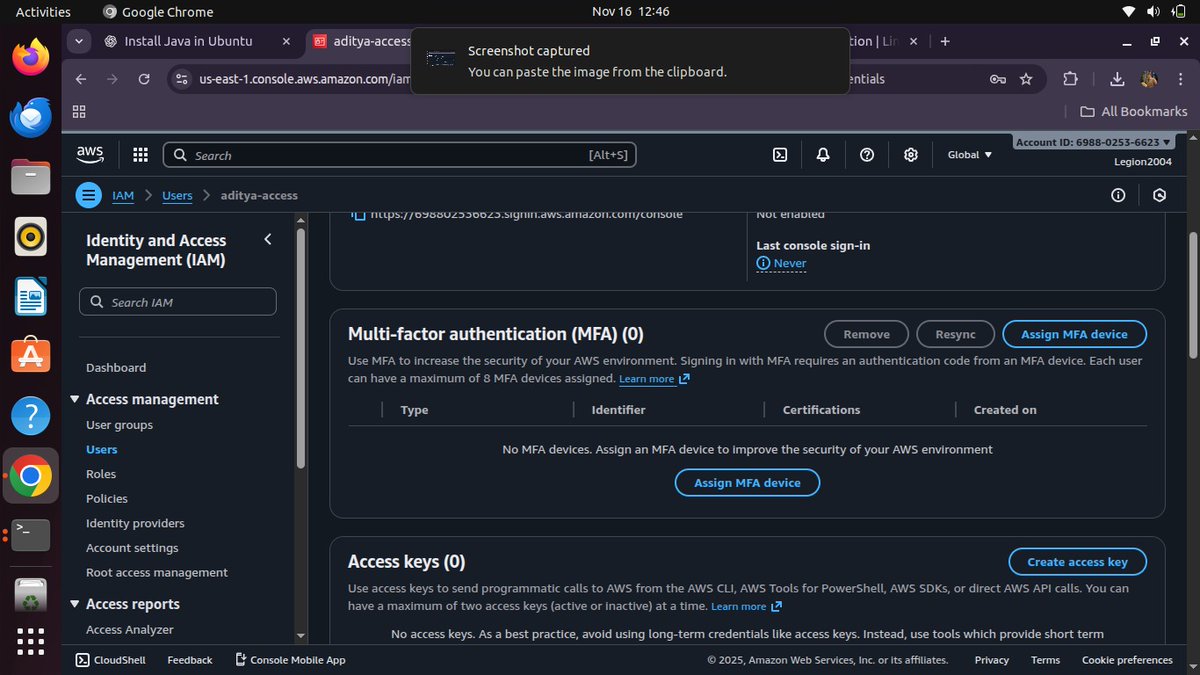This screenshot has width=1200, height=675.
Task: Open the info panel icon
Action: coord(1118,195)
